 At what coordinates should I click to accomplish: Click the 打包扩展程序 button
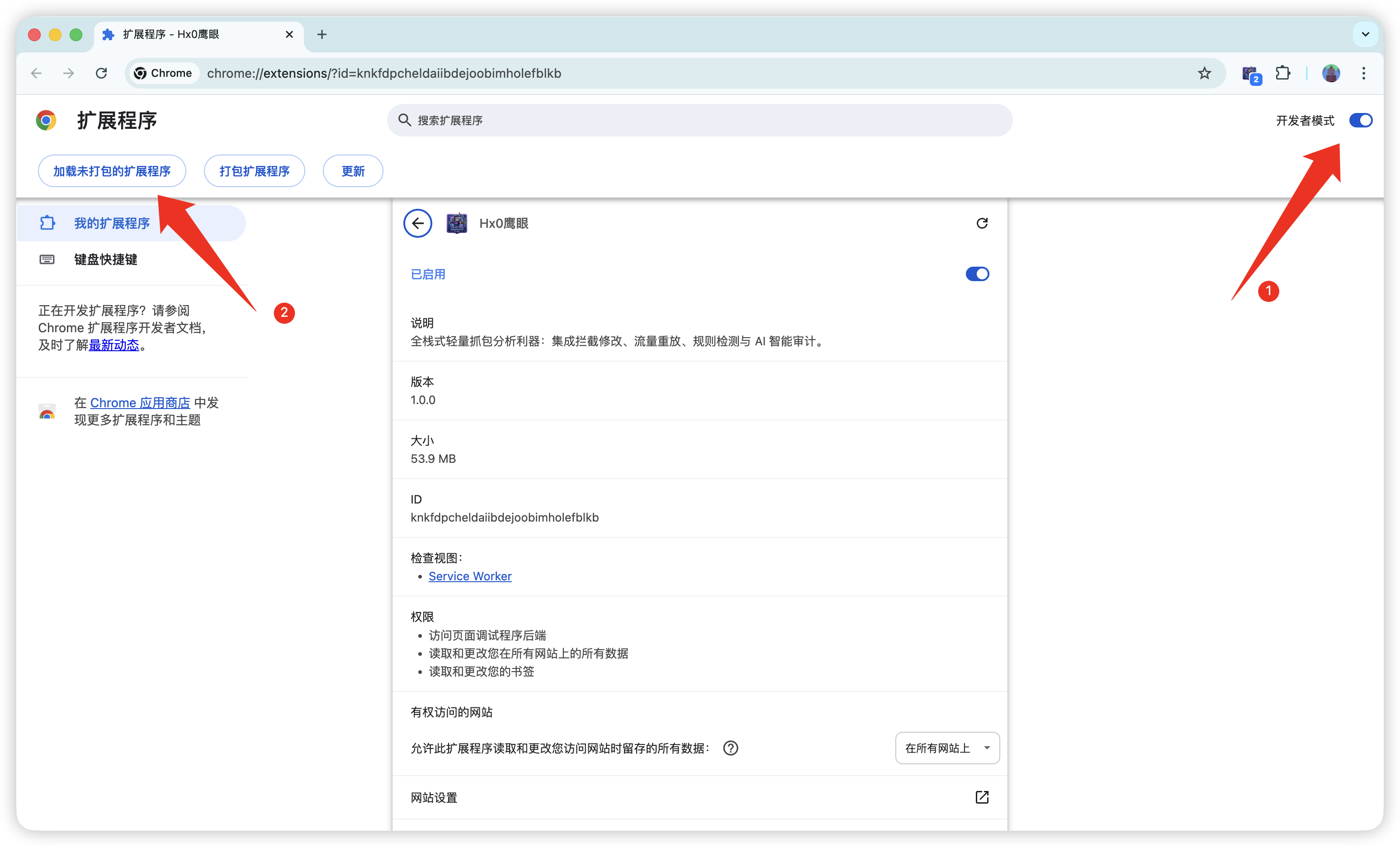pos(255,171)
